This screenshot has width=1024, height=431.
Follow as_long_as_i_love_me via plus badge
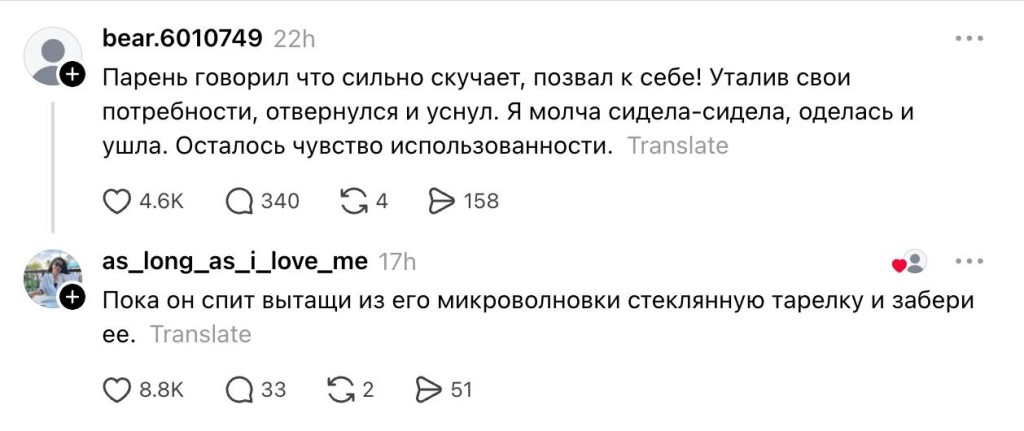tap(73, 298)
